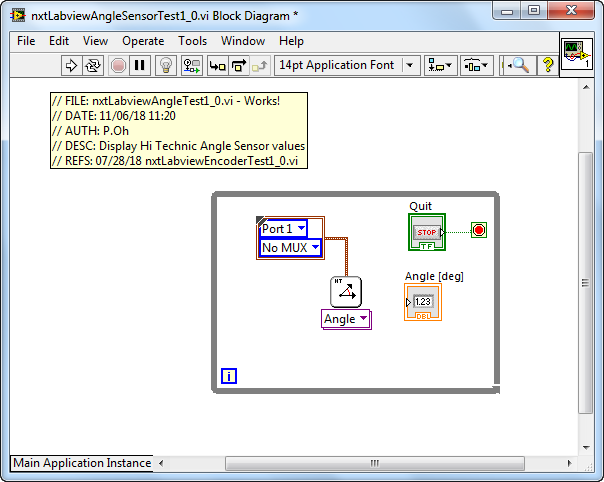Click Run Continuously button
Screen dimensions: 604x482
pyautogui.click(x=93, y=66)
